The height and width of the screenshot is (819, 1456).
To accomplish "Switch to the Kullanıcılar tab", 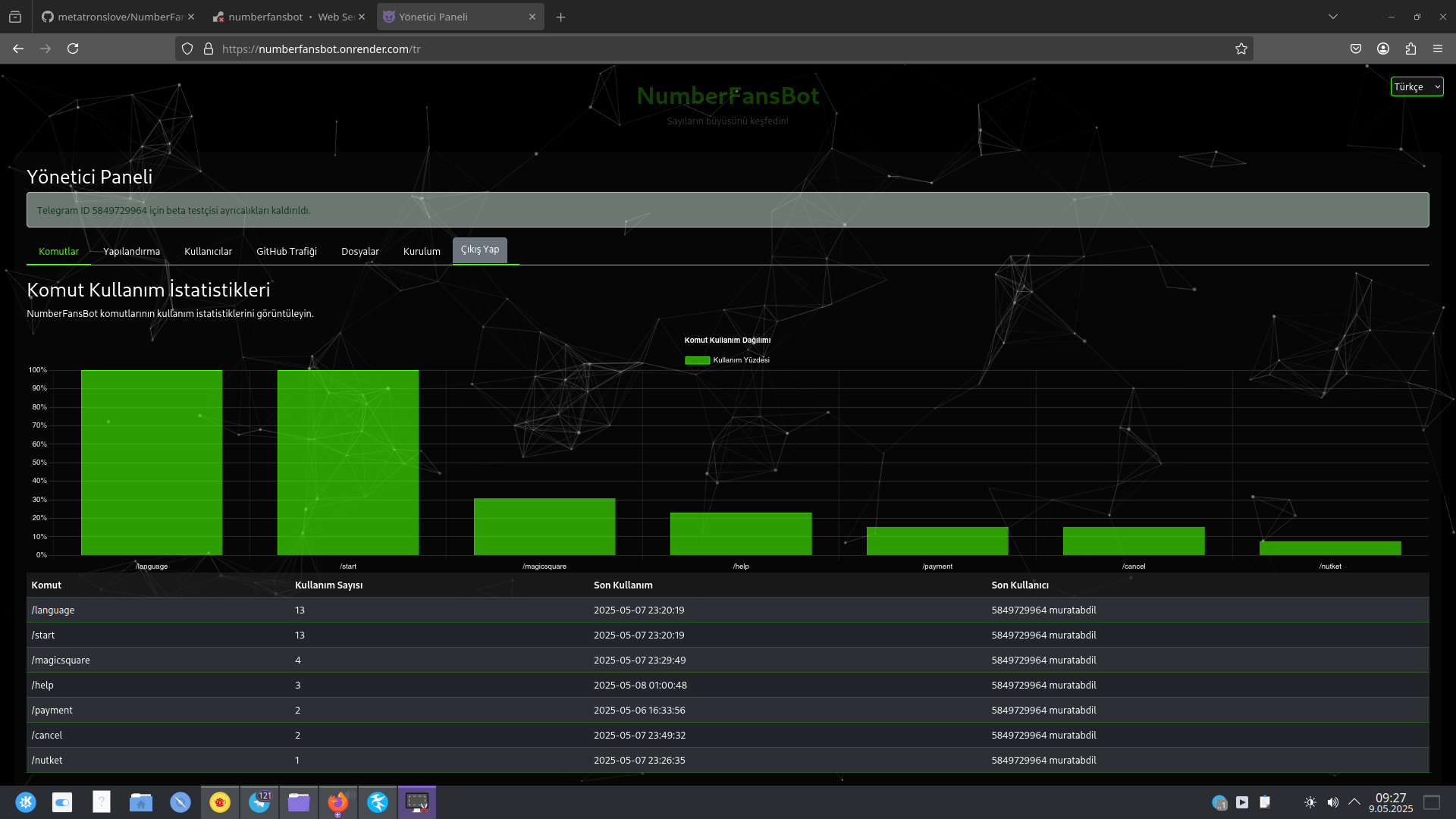I will click(x=208, y=251).
